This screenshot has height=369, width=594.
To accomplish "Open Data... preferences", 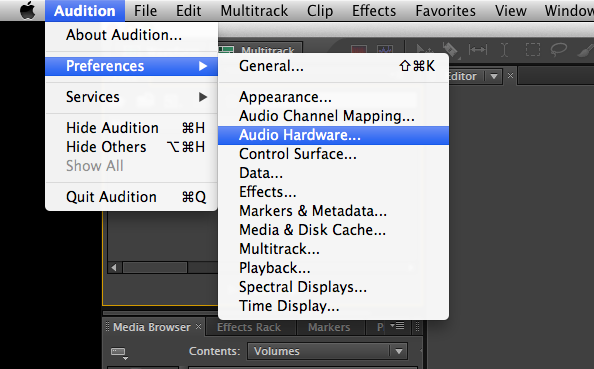I will [333, 173].
